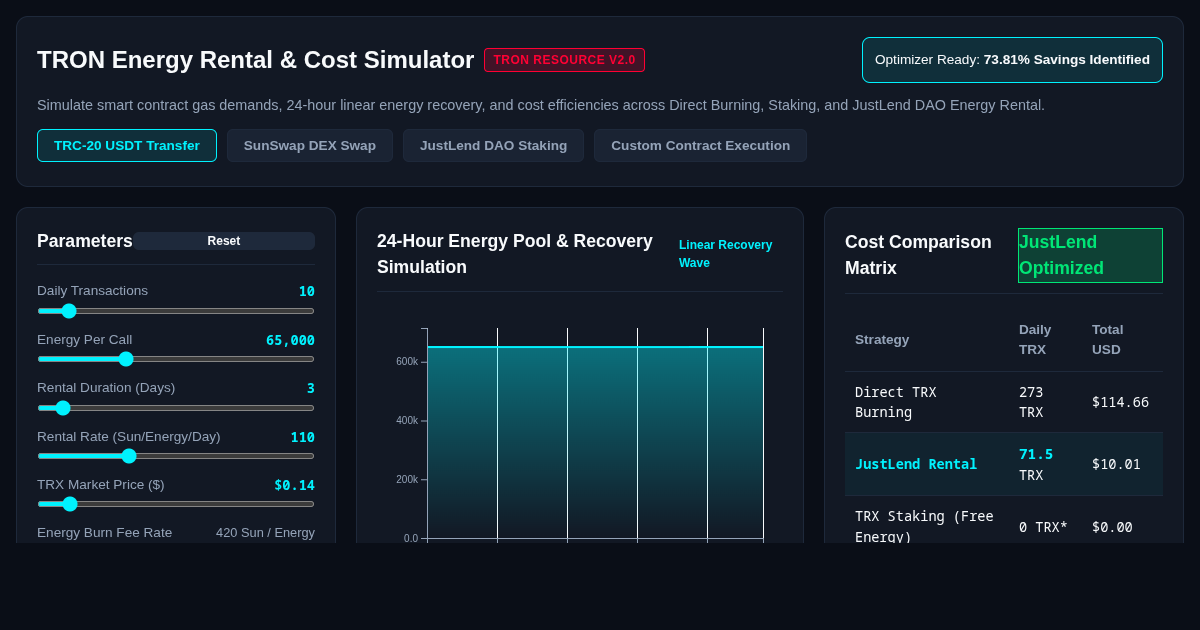Click the 71.5 TRX daily value

1036,464
